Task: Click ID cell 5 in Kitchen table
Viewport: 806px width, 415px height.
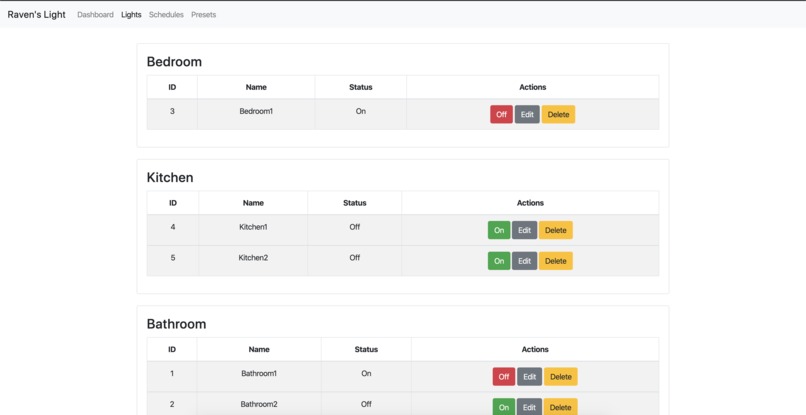Action: coord(173,261)
